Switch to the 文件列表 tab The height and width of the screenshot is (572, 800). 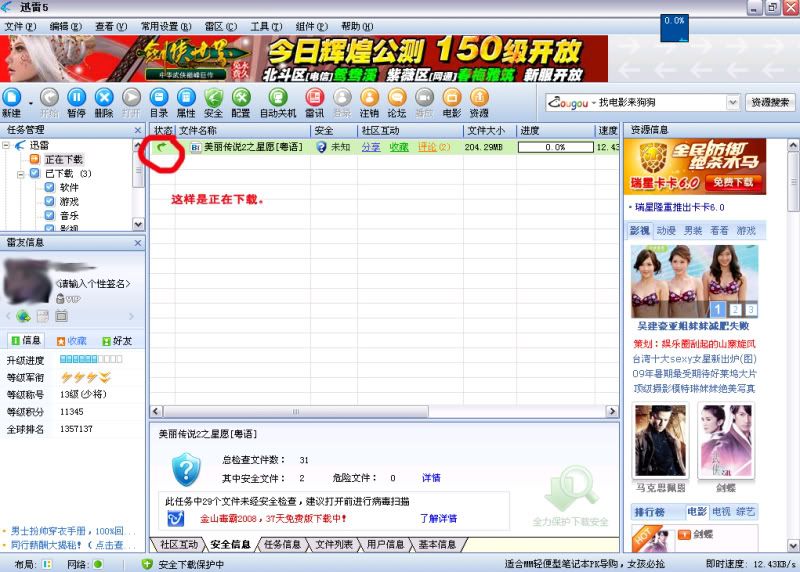click(334, 544)
